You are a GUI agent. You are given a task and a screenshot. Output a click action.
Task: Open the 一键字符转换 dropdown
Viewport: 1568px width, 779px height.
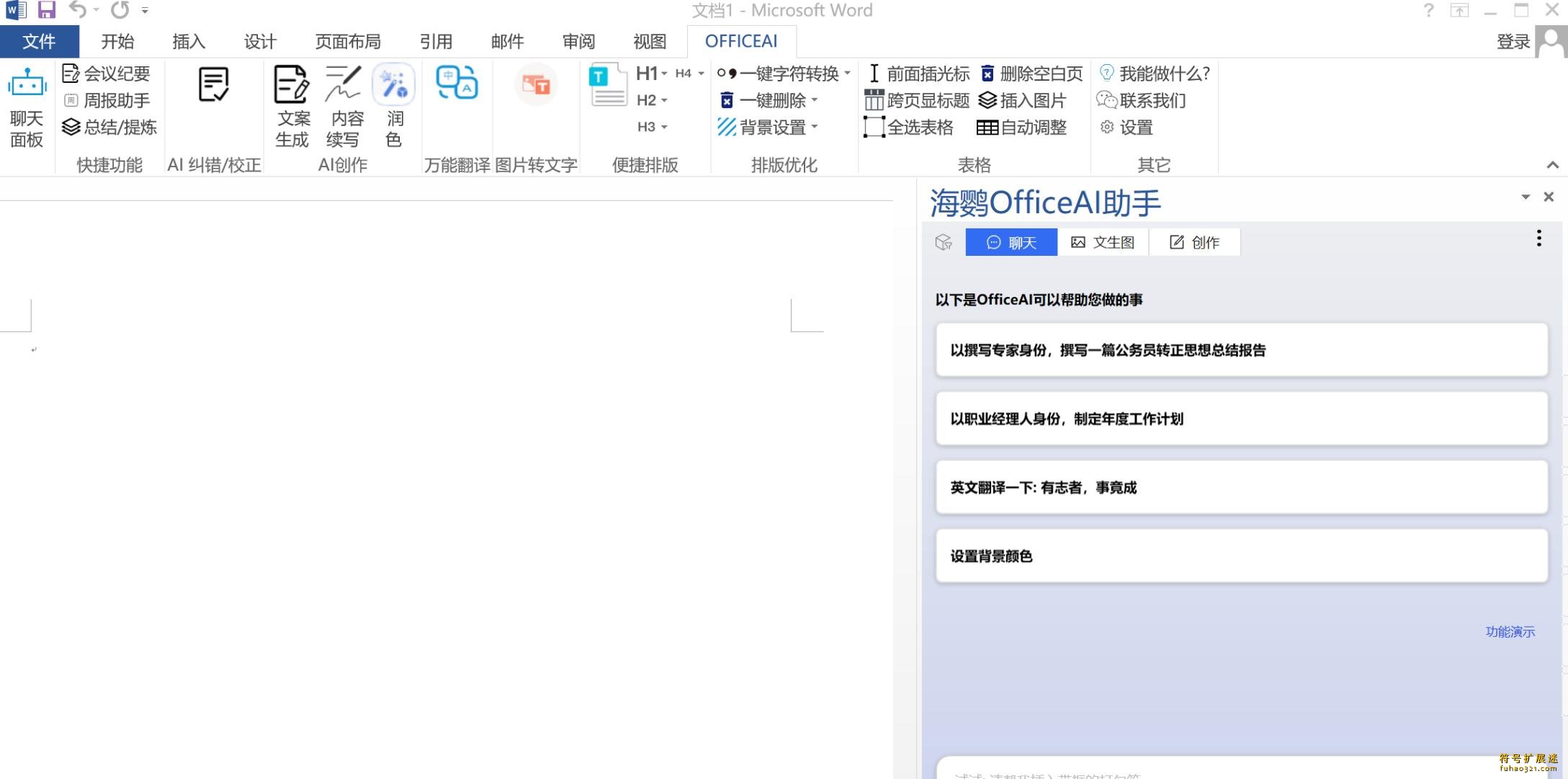pos(848,74)
